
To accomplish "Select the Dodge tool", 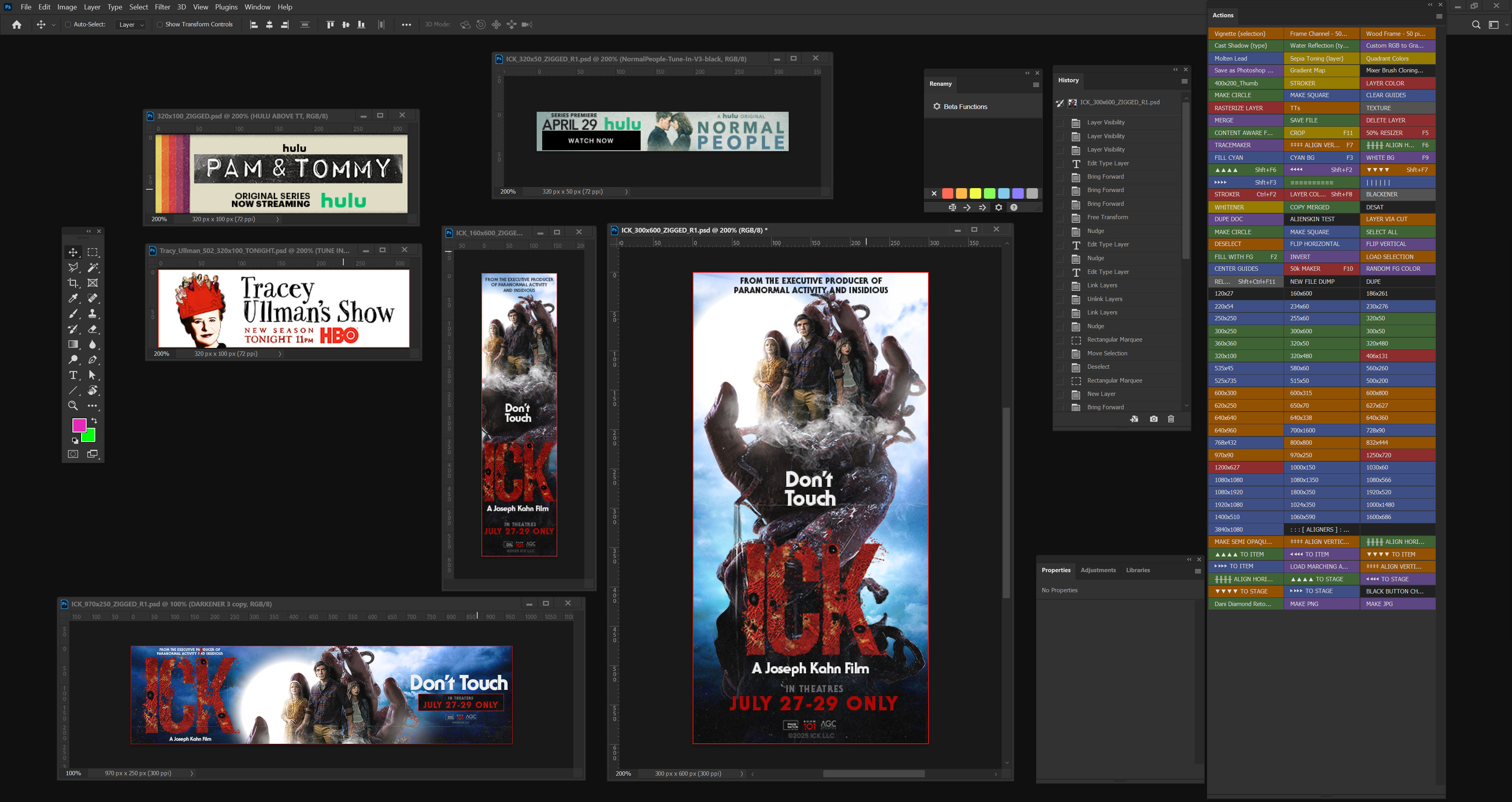I will pyautogui.click(x=73, y=360).
